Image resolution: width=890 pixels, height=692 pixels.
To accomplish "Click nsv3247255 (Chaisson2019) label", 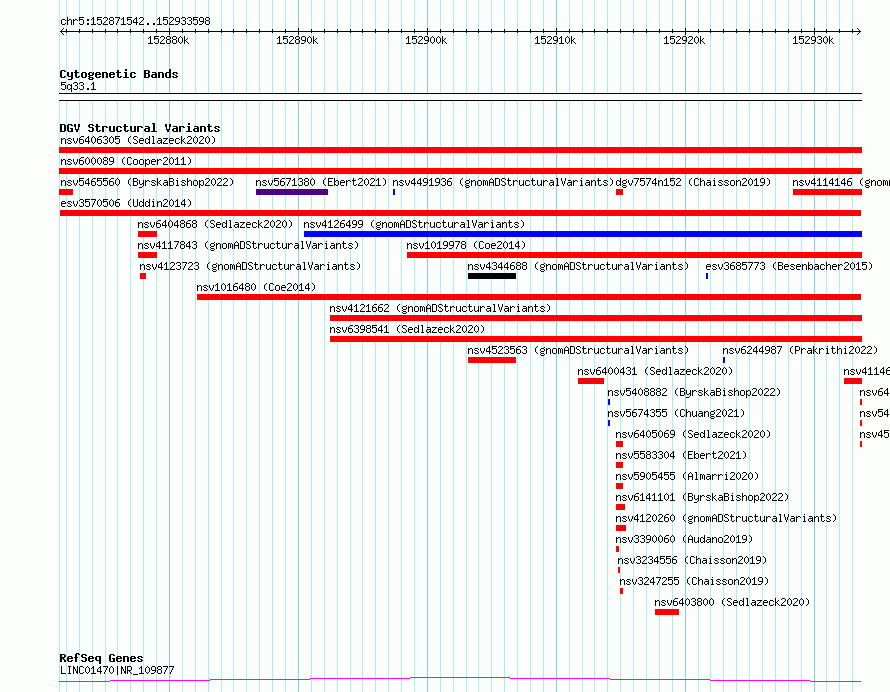I will [x=694, y=581].
